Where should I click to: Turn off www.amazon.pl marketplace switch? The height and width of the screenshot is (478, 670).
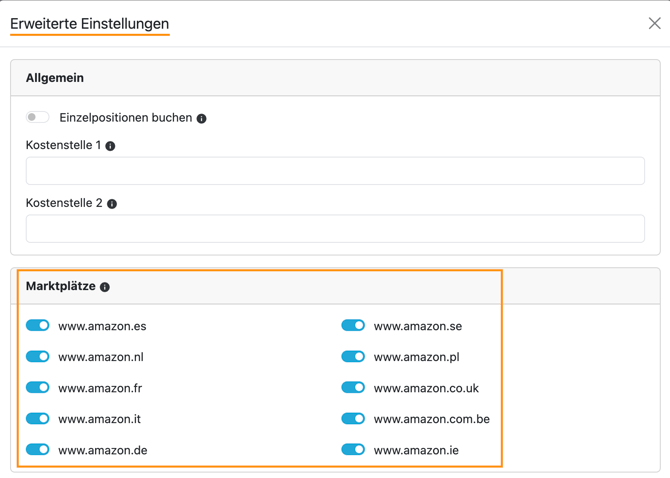353,356
